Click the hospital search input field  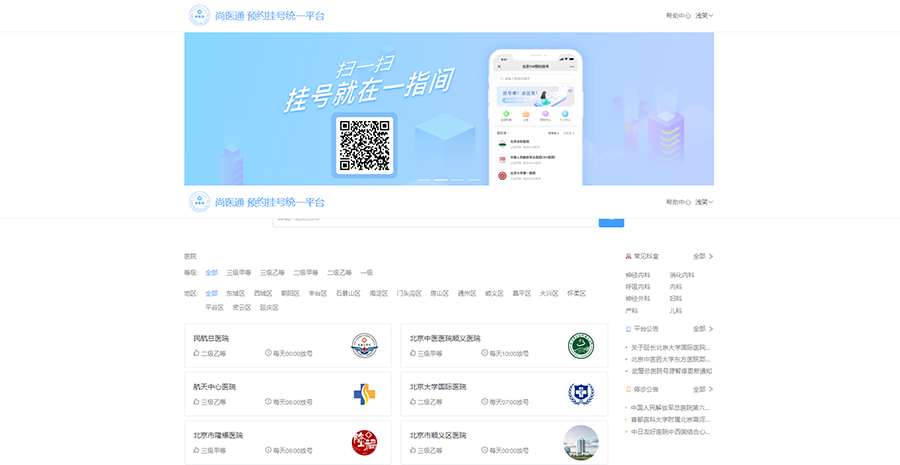tap(435, 222)
